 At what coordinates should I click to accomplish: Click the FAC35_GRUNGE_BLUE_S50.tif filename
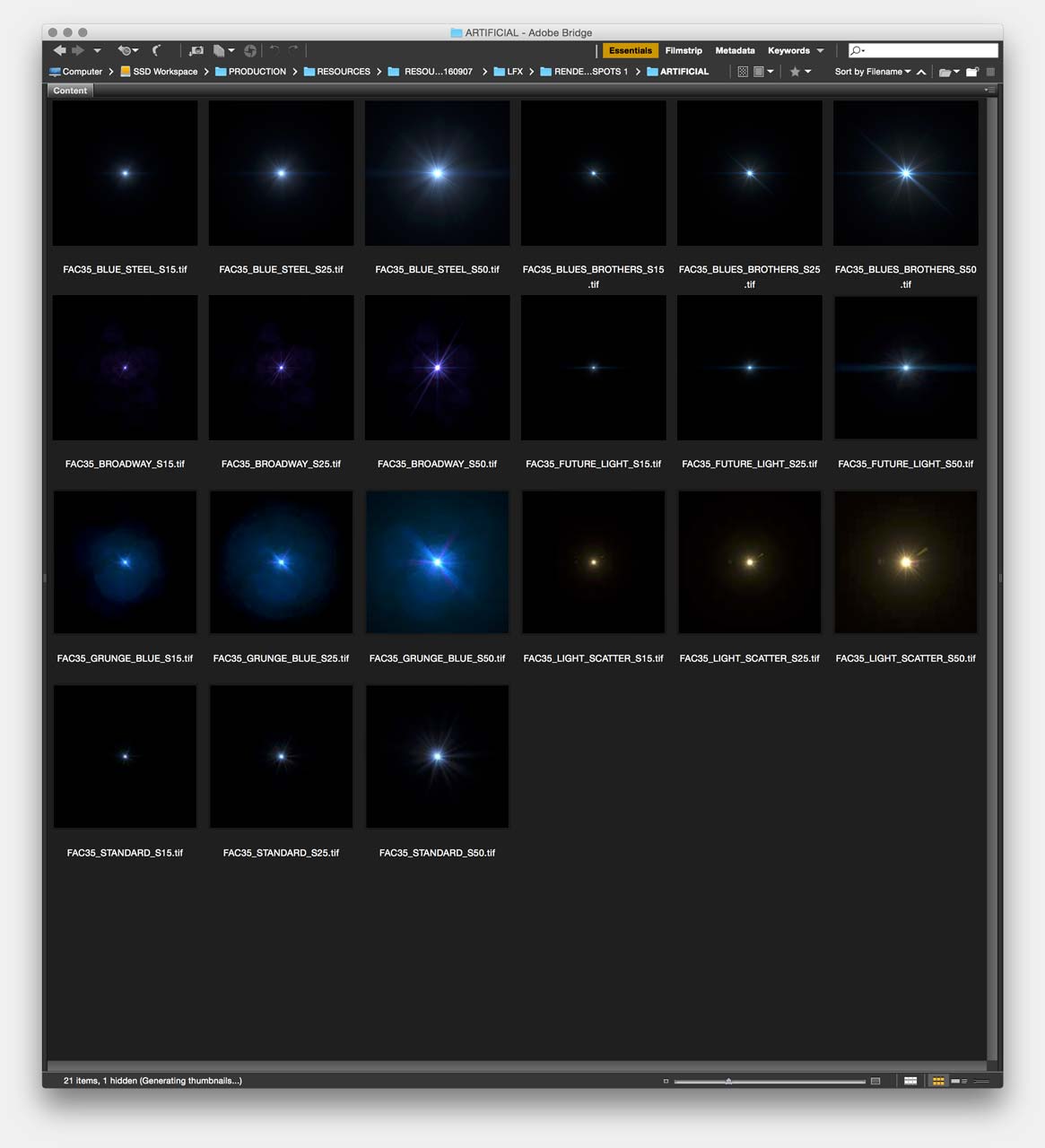(x=437, y=658)
